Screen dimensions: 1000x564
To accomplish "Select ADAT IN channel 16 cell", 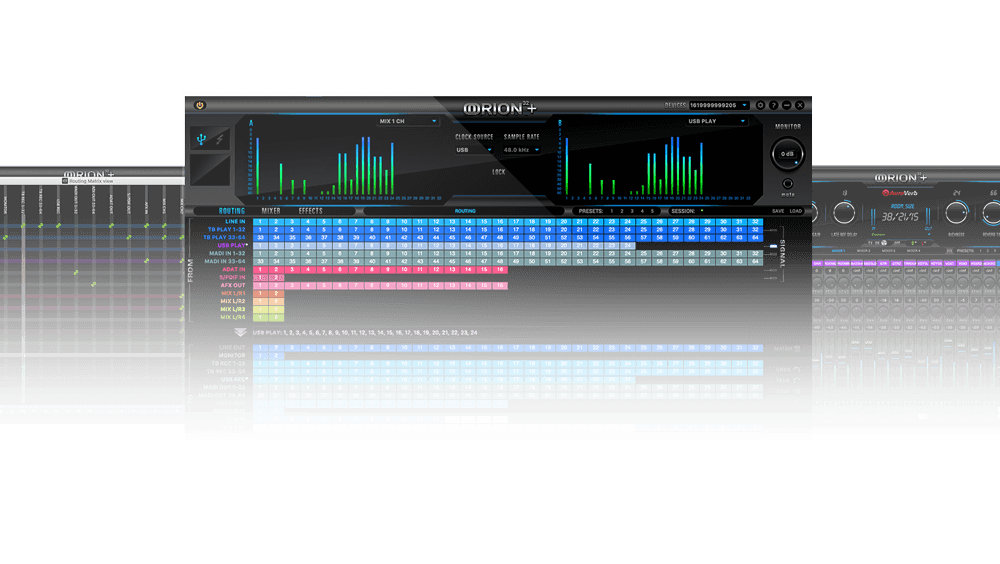I will tap(500, 269).
